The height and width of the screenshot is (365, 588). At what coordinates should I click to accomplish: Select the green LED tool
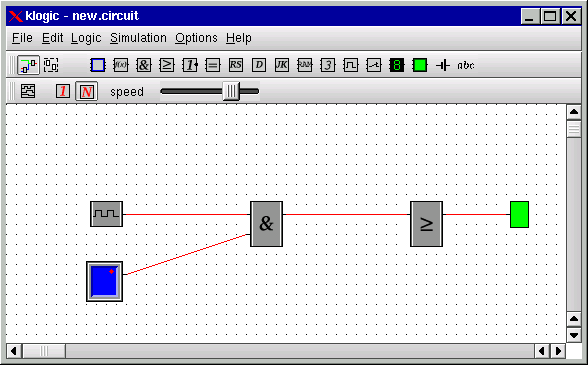point(420,65)
